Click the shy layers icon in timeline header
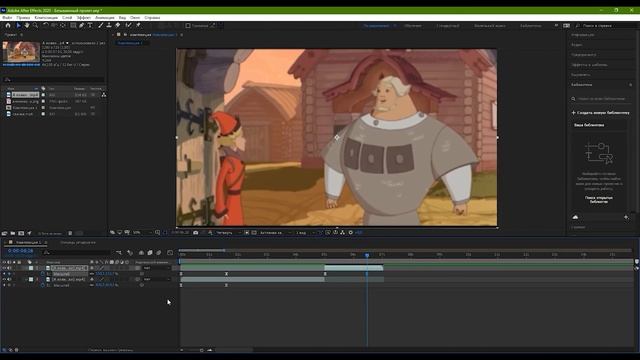This screenshot has width=640, height=360. pos(141,253)
